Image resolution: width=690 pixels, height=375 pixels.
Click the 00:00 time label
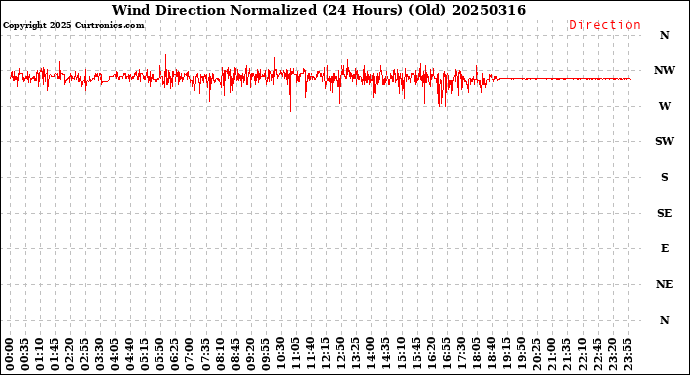point(10,354)
